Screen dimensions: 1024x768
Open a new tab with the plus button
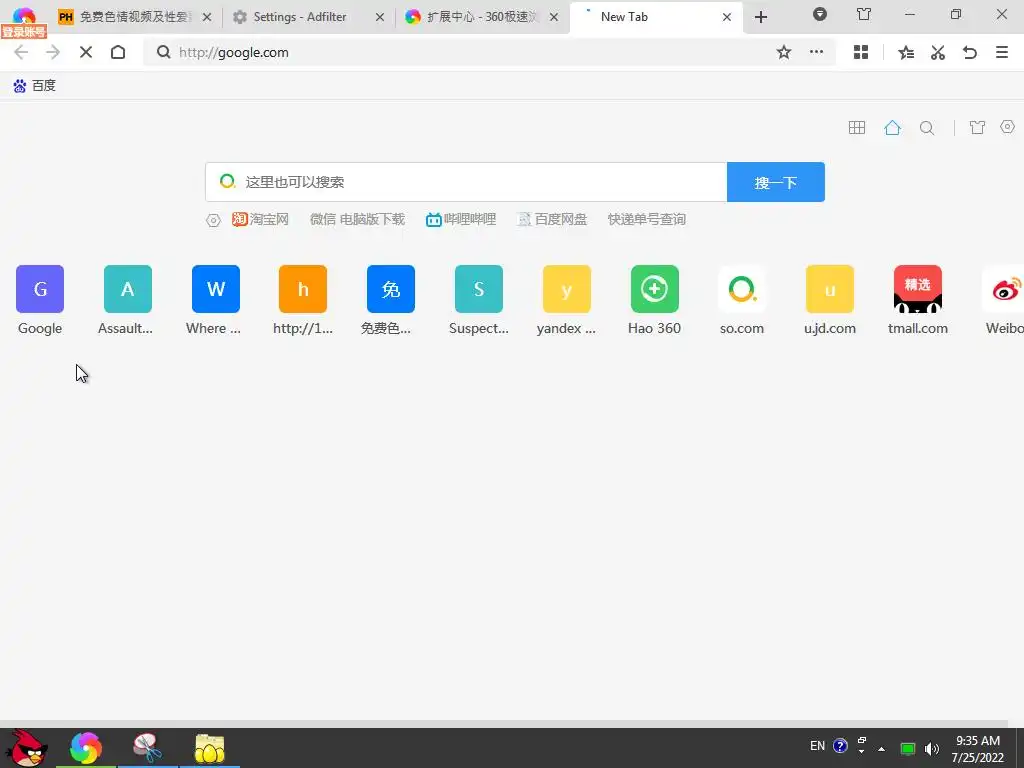point(761,17)
